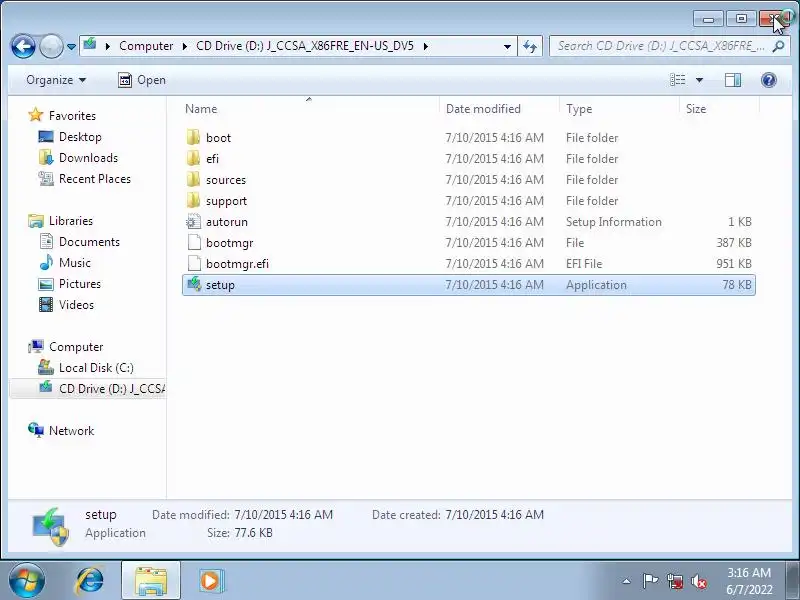
Task: Click the Date created value in details pane
Action: point(494,514)
